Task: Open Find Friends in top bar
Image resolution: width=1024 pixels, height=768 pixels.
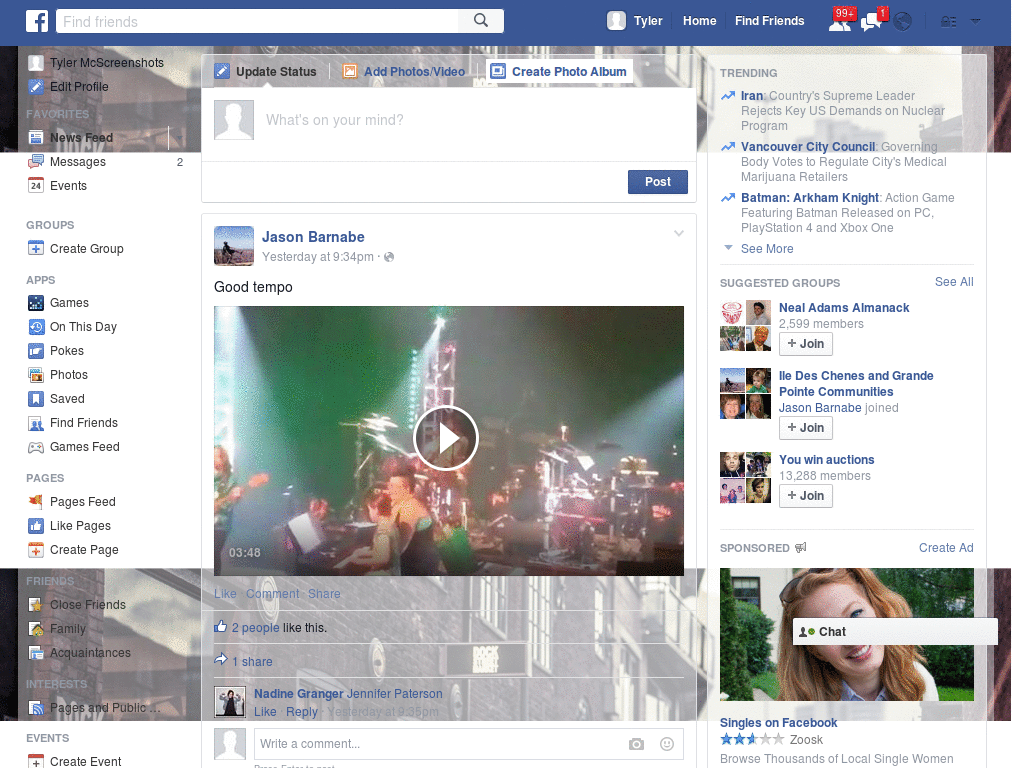Action: coord(769,21)
